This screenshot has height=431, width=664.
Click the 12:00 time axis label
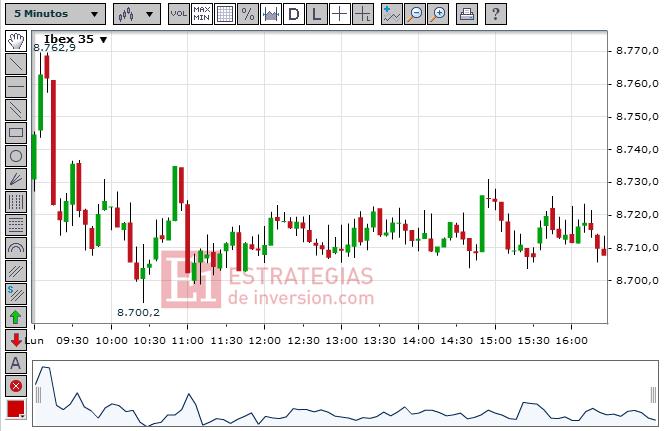tap(265, 341)
